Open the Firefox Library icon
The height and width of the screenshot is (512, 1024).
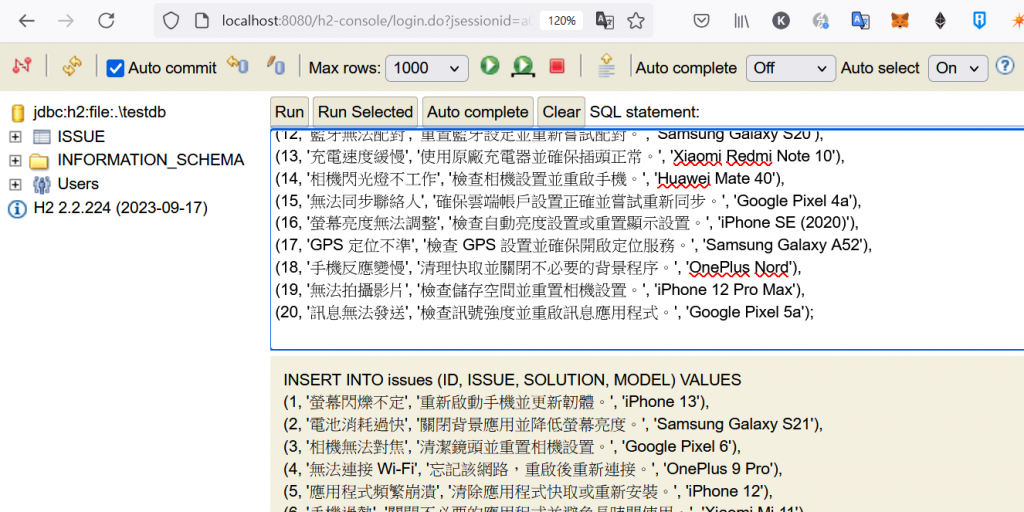click(x=741, y=21)
